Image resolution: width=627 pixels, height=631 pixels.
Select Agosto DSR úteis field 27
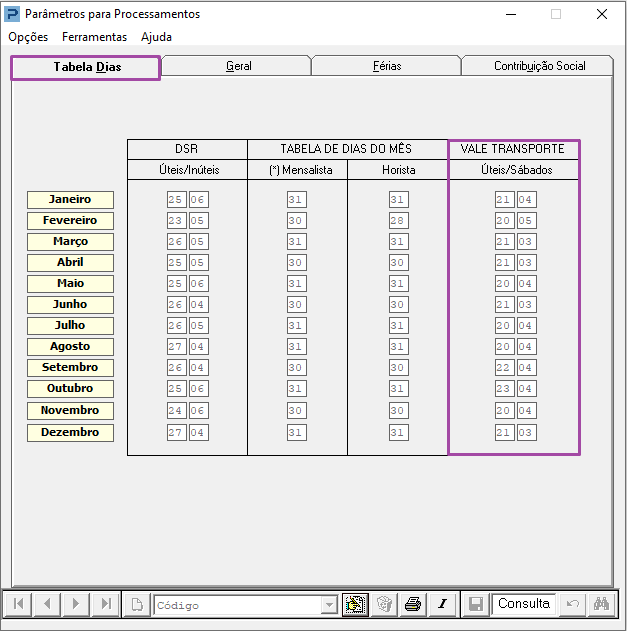point(177,346)
